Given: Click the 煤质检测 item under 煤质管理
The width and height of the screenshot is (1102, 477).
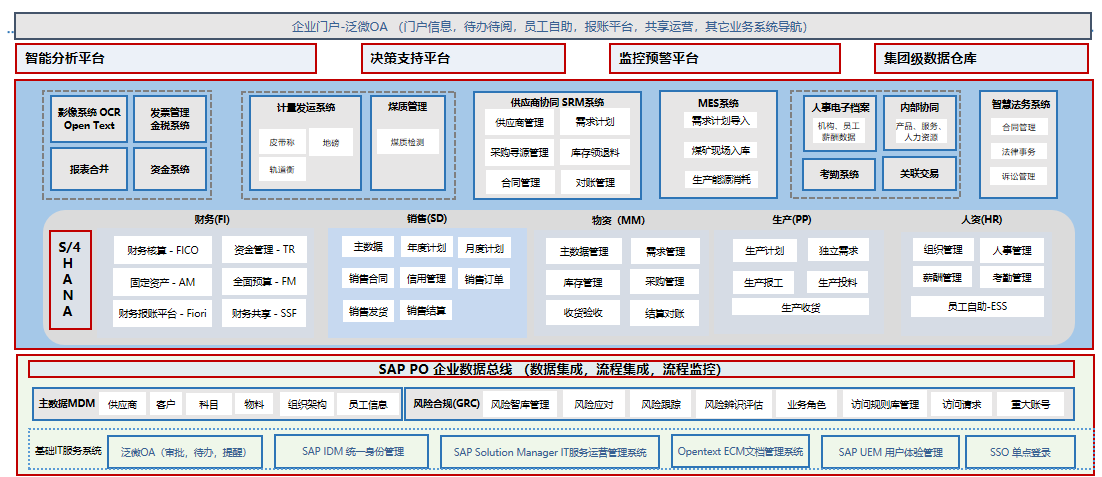Looking at the screenshot, I should (x=407, y=143).
